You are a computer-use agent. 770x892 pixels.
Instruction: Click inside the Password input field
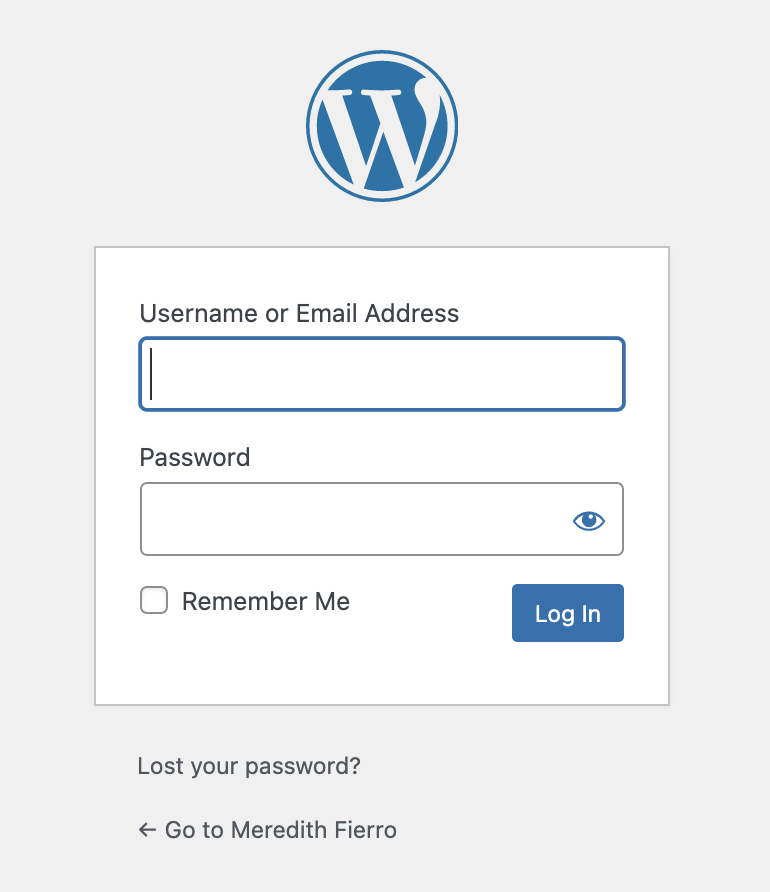pyautogui.click(x=382, y=519)
